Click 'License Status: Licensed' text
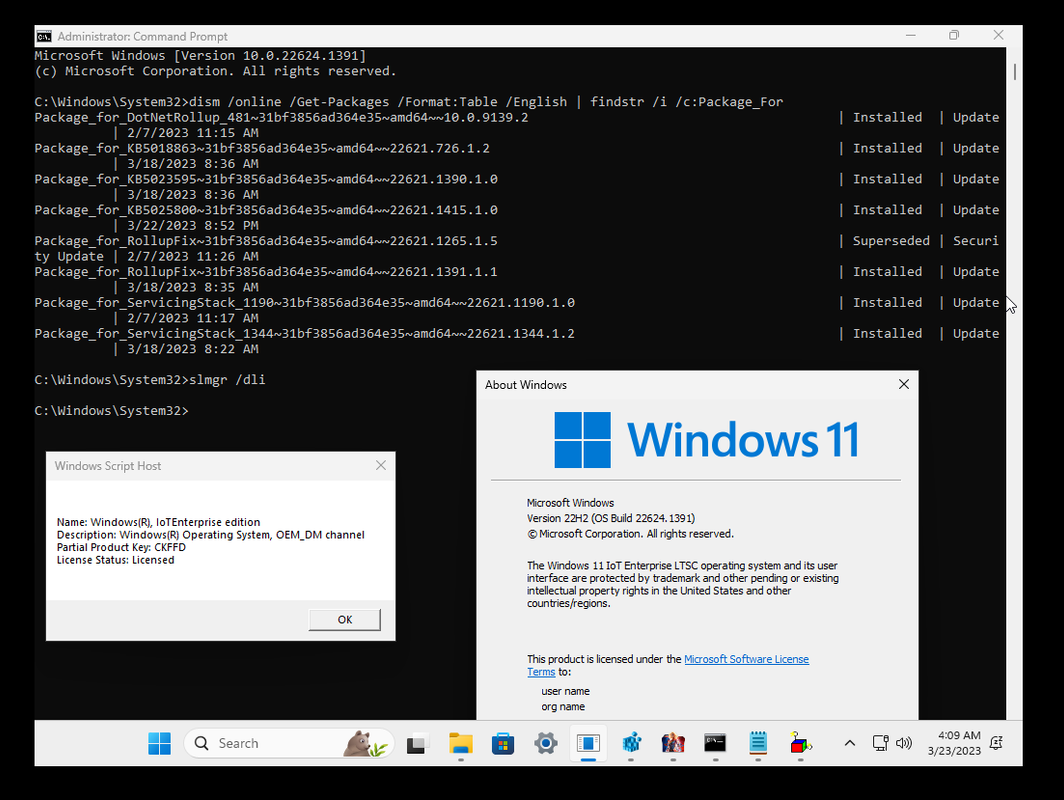The height and width of the screenshot is (800, 1064). click(115, 560)
